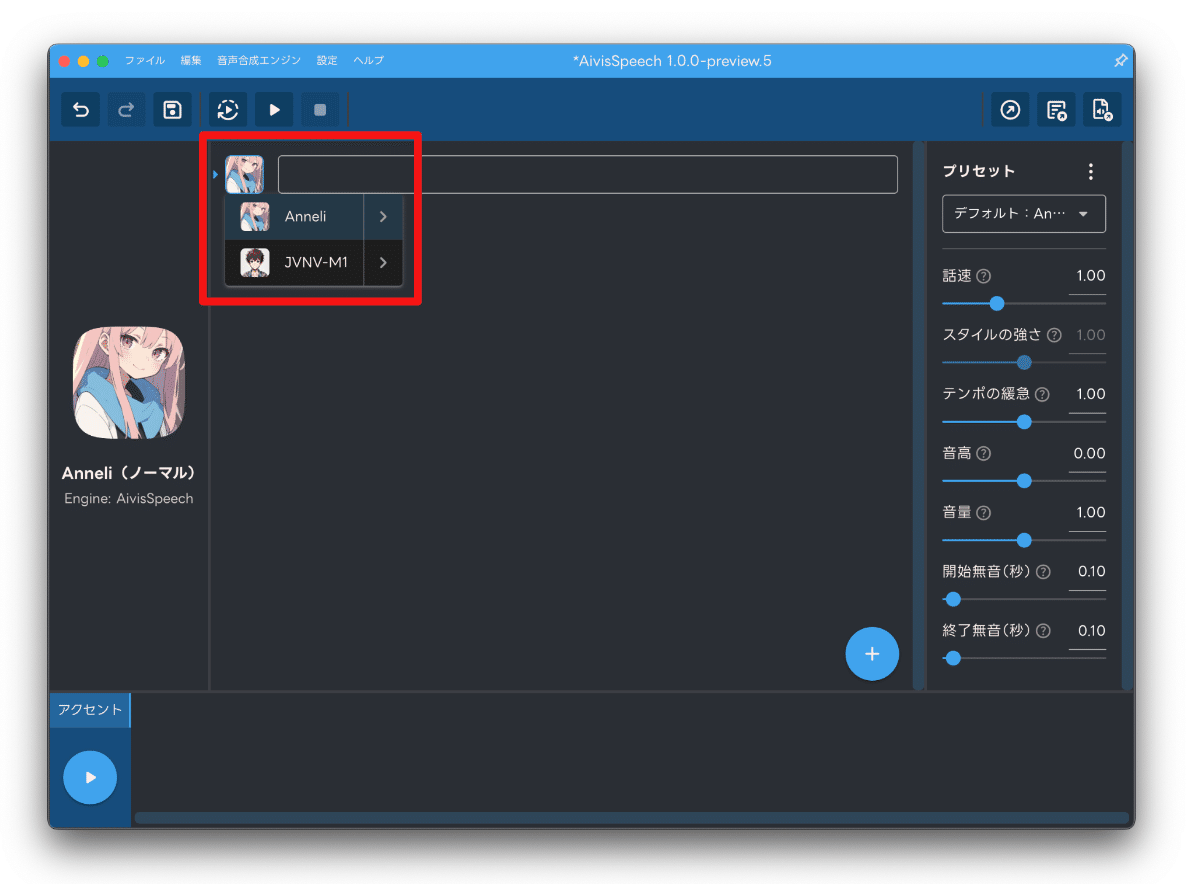Click the 音高 value field 0.00
This screenshot has width=1186, height=884.
click(1088, 454)
